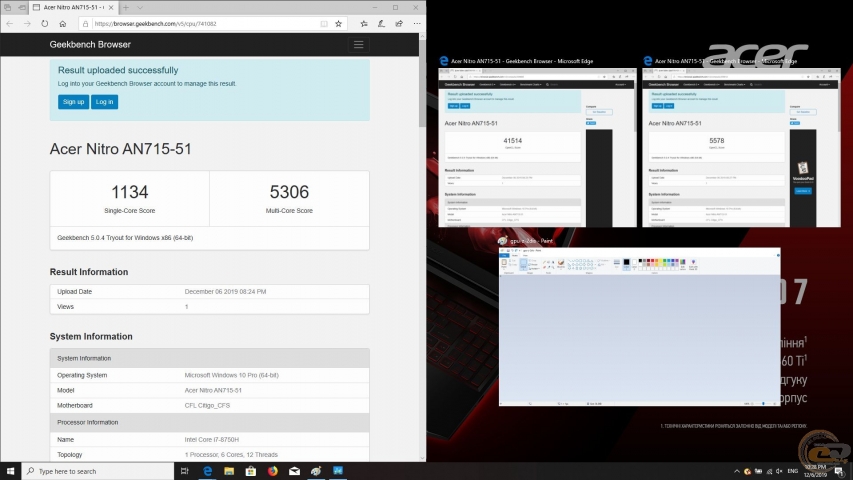Click the Sign up button
Image resolution: width=853 pixels, height=480 pixels.
tap(73, 102)
